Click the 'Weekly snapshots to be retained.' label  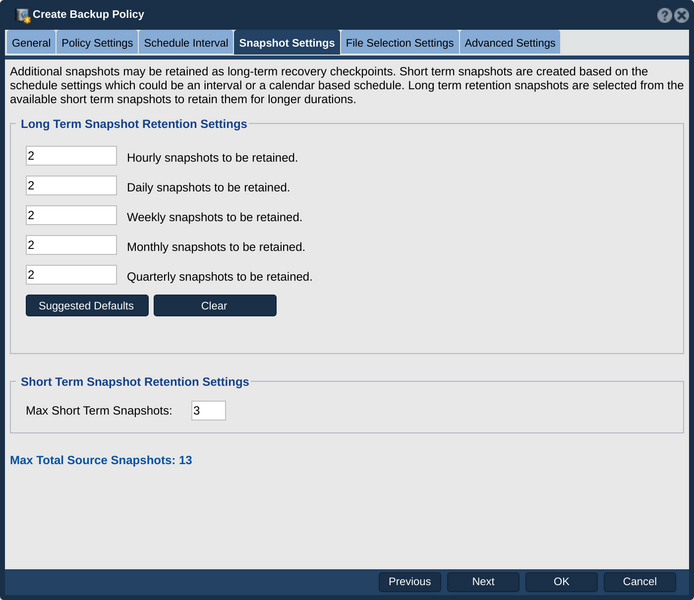pos(215,217)
